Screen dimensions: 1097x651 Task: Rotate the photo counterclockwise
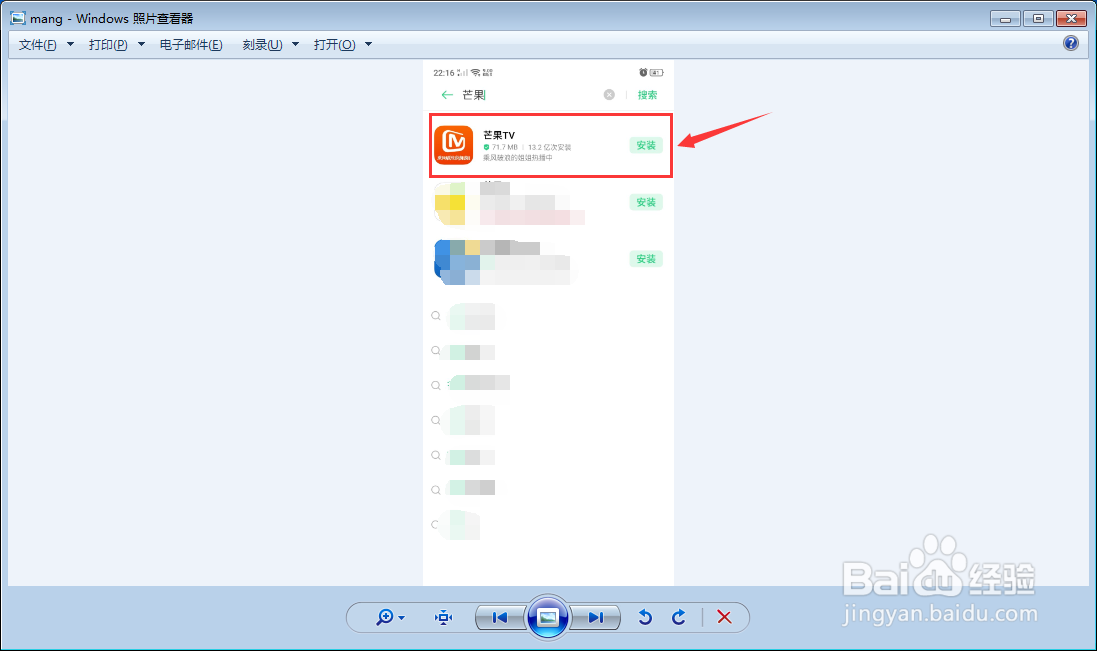[x=645, y=617]
